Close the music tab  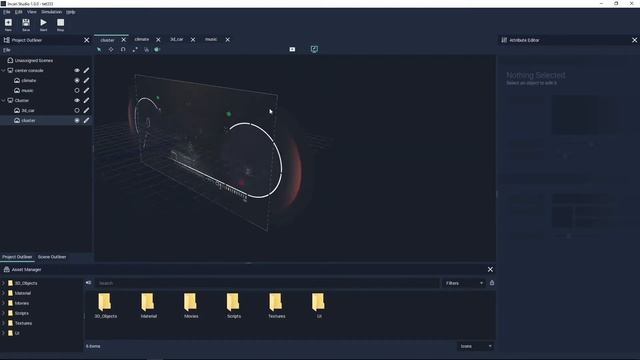click(228, 40)
